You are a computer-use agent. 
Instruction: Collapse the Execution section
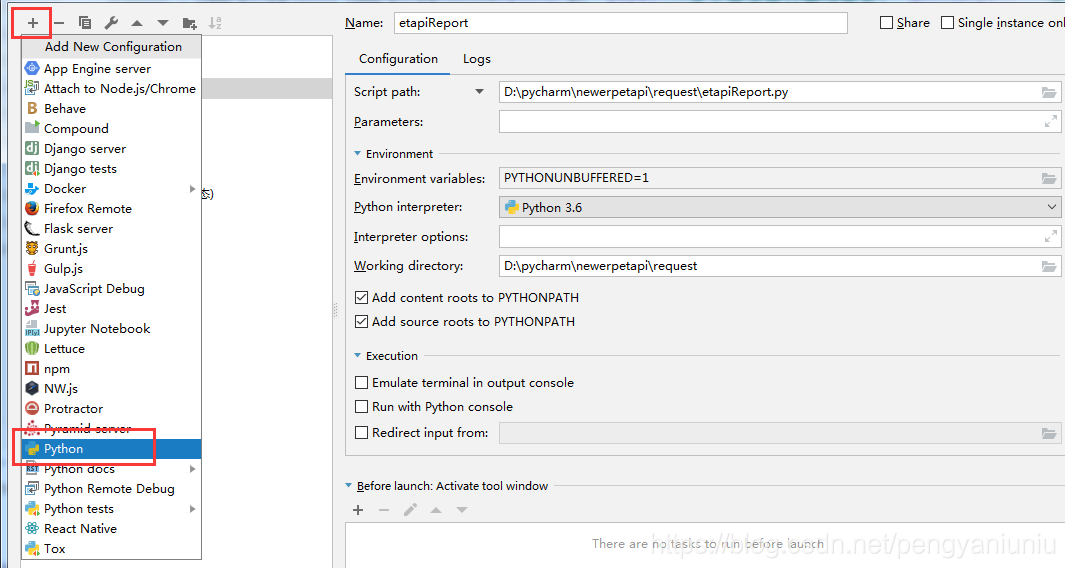click(358, 355)
